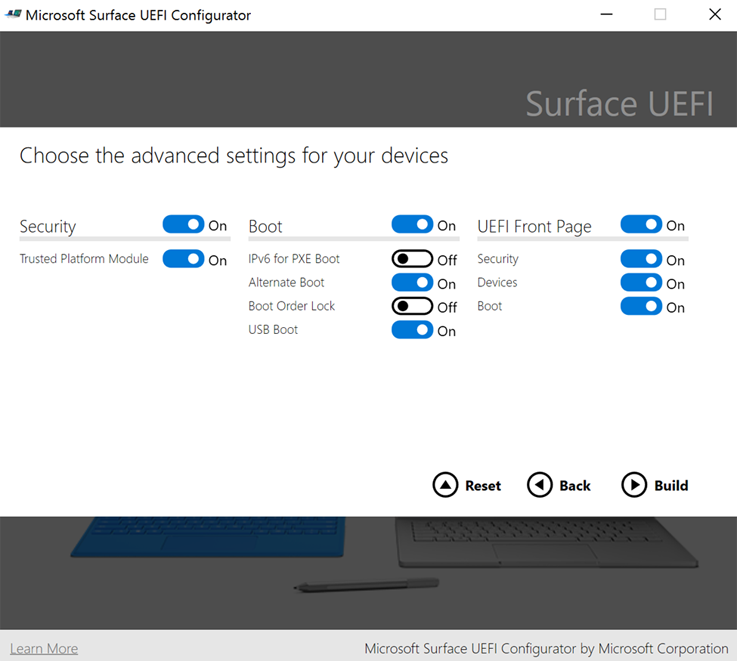Enable the Boot Order Lock switch

pyautogui.click(x=412, y=306)
